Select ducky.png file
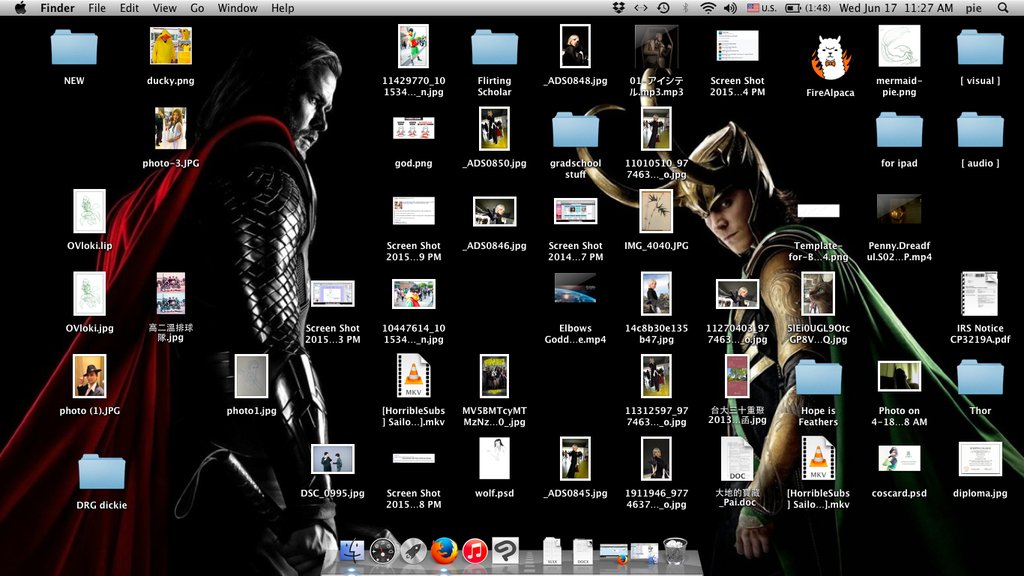 170,57
